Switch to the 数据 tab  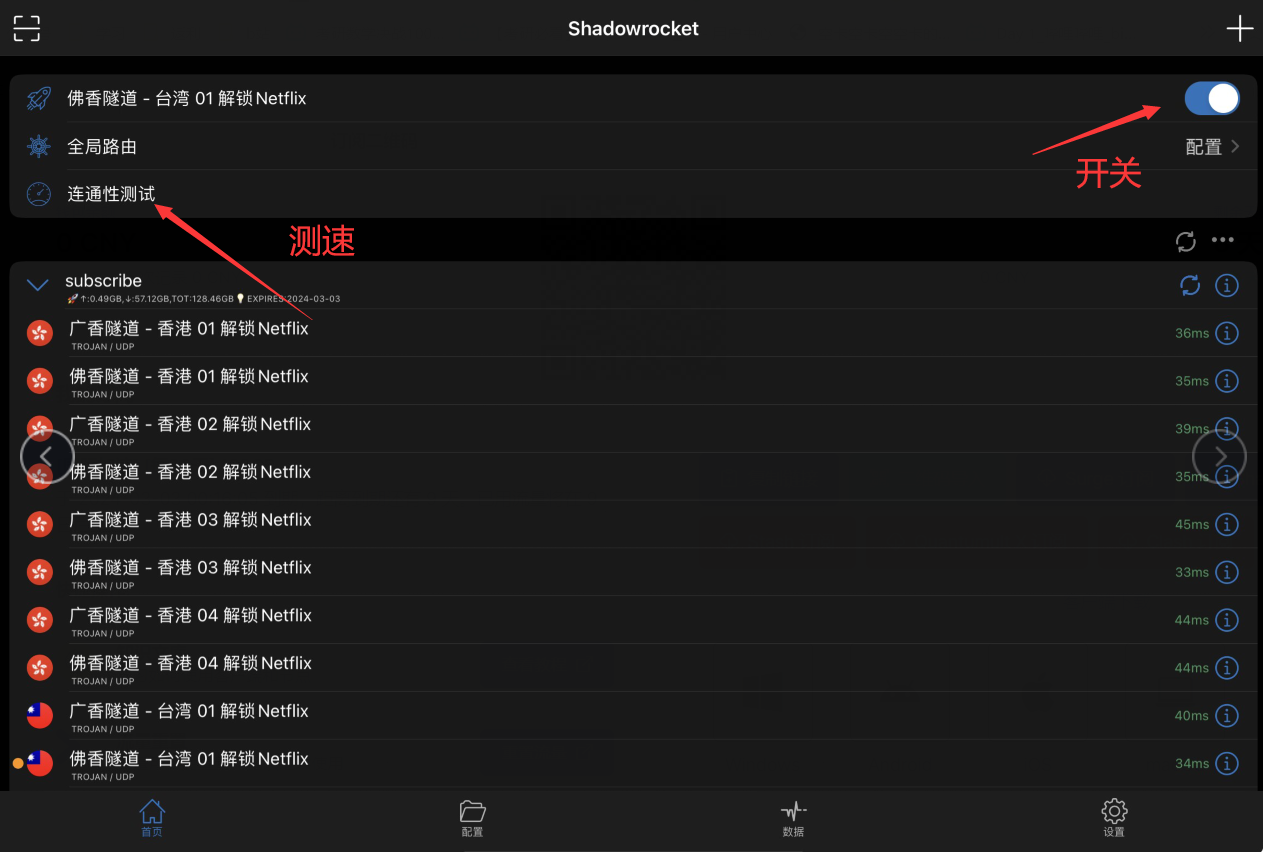793,818
